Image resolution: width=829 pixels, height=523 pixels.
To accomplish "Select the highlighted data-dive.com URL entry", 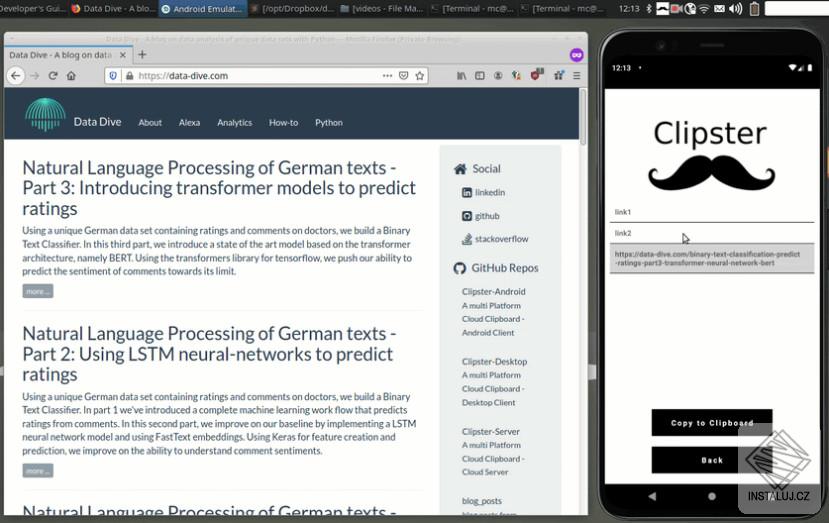I will [x=712, y=259].
